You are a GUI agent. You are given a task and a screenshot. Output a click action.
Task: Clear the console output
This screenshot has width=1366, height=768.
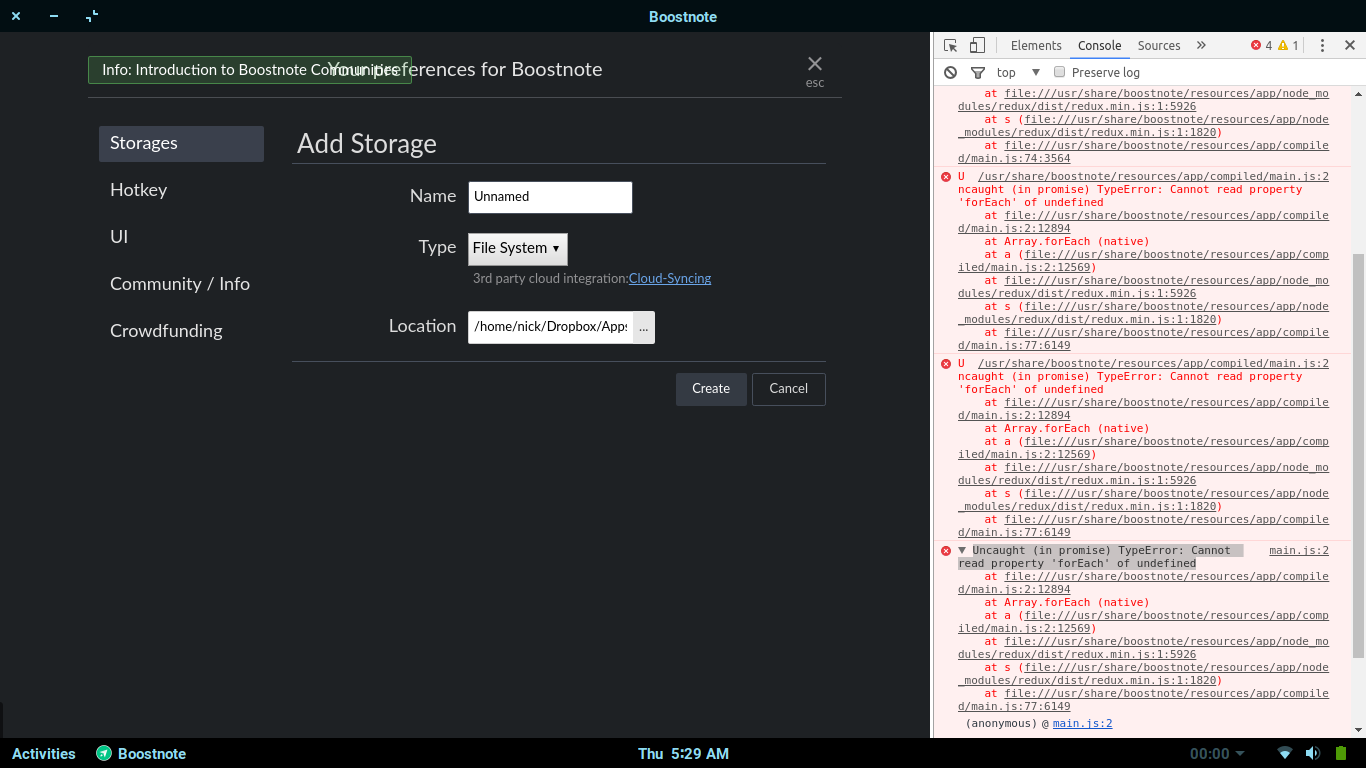coord(950,72)
